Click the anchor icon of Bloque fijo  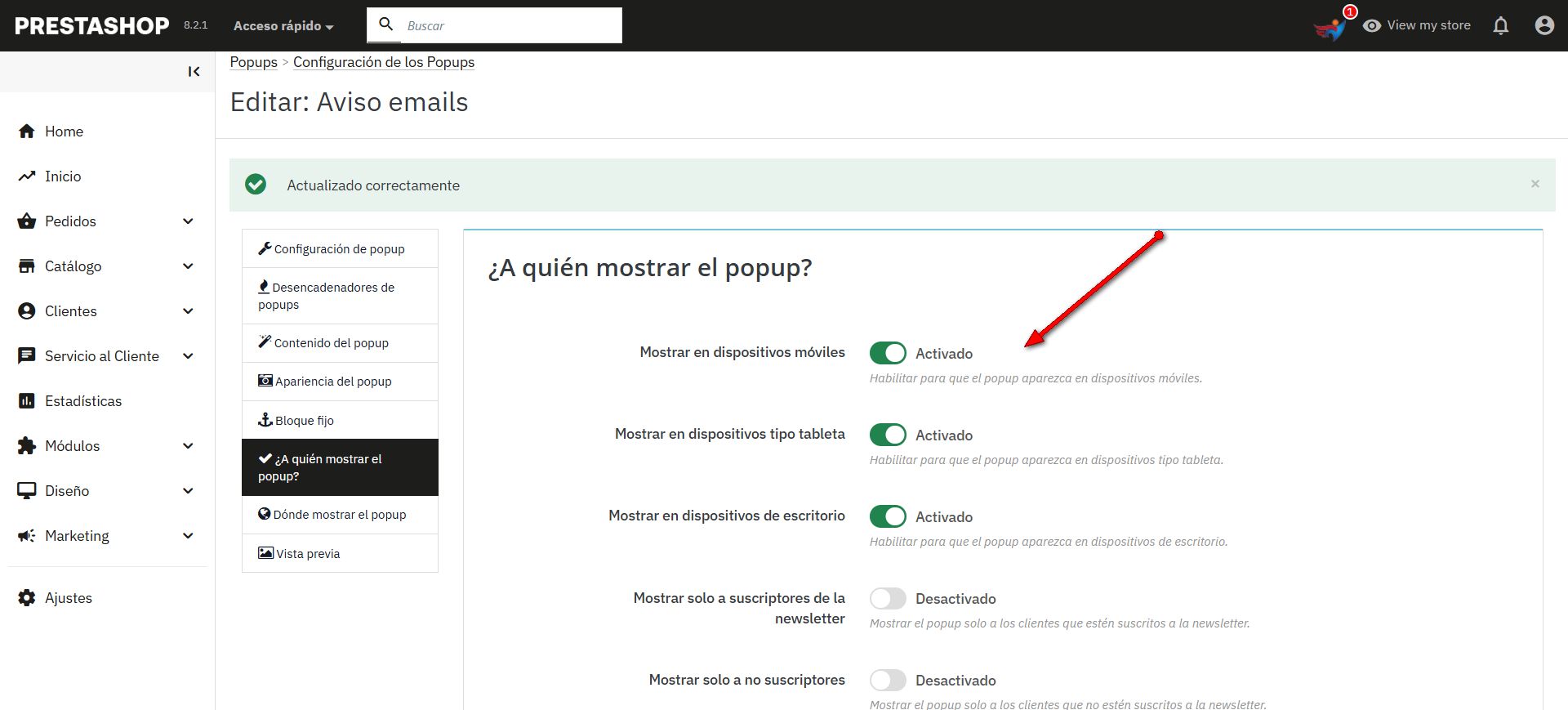265,420
